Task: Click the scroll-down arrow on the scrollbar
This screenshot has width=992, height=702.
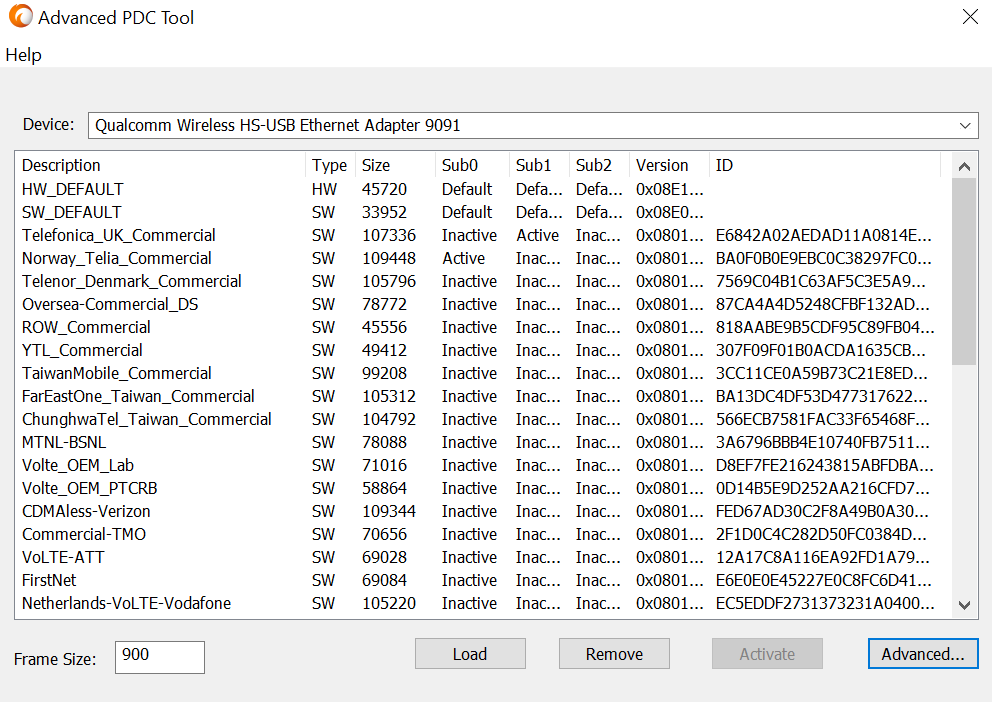Action: pos(963,604)
